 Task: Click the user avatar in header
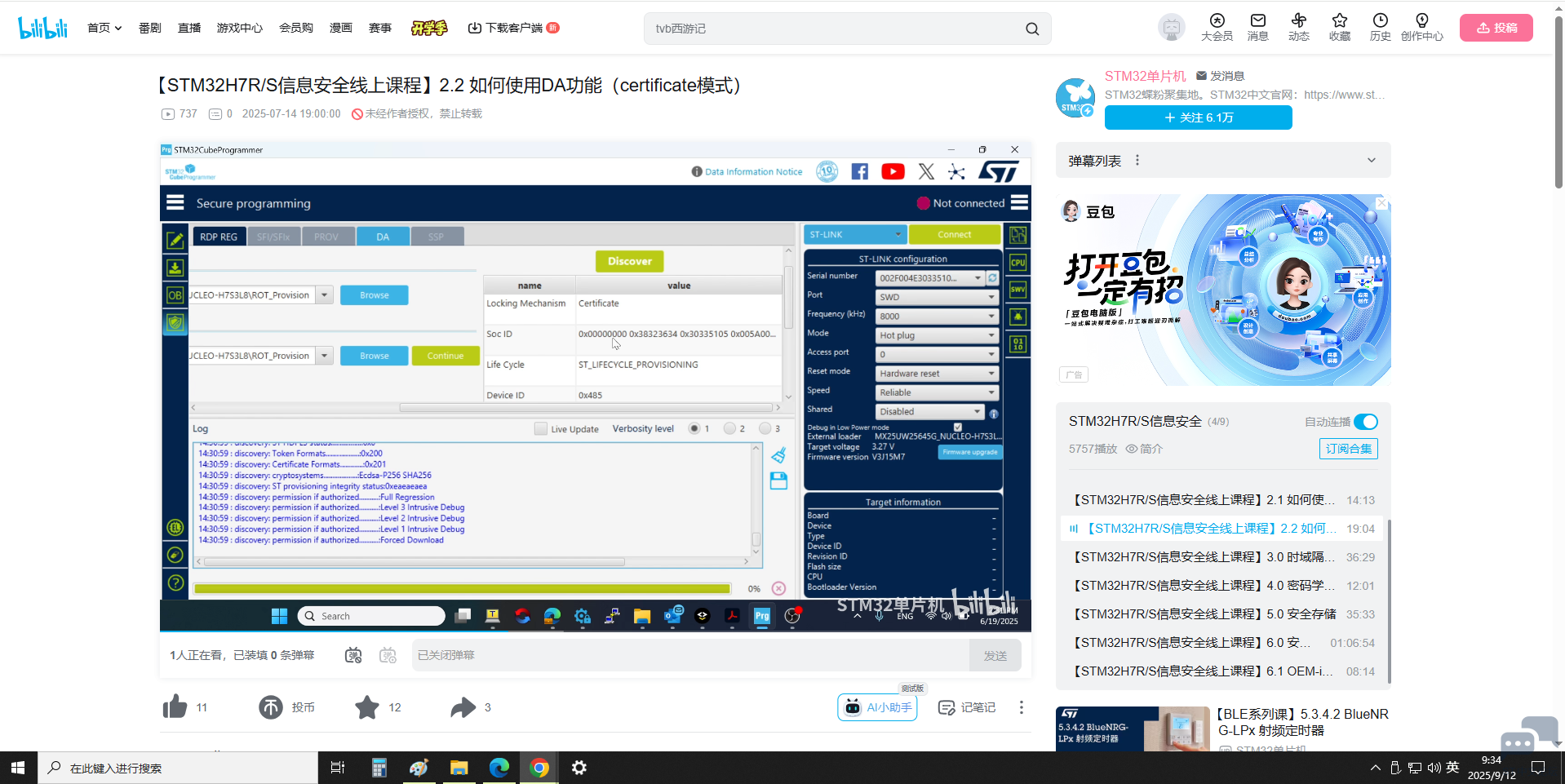click(x=1172, y=28)
